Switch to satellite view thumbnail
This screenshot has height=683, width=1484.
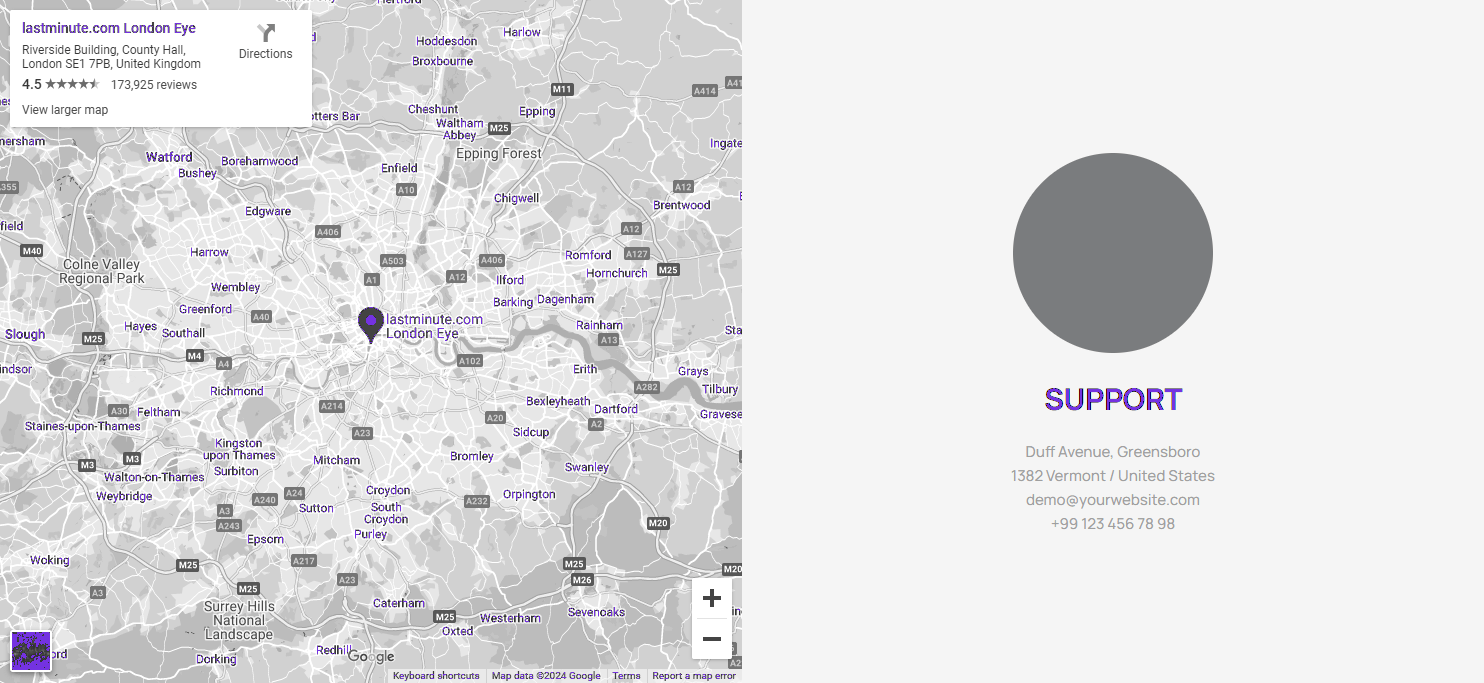pyautogui.click(x=31, y=650)
